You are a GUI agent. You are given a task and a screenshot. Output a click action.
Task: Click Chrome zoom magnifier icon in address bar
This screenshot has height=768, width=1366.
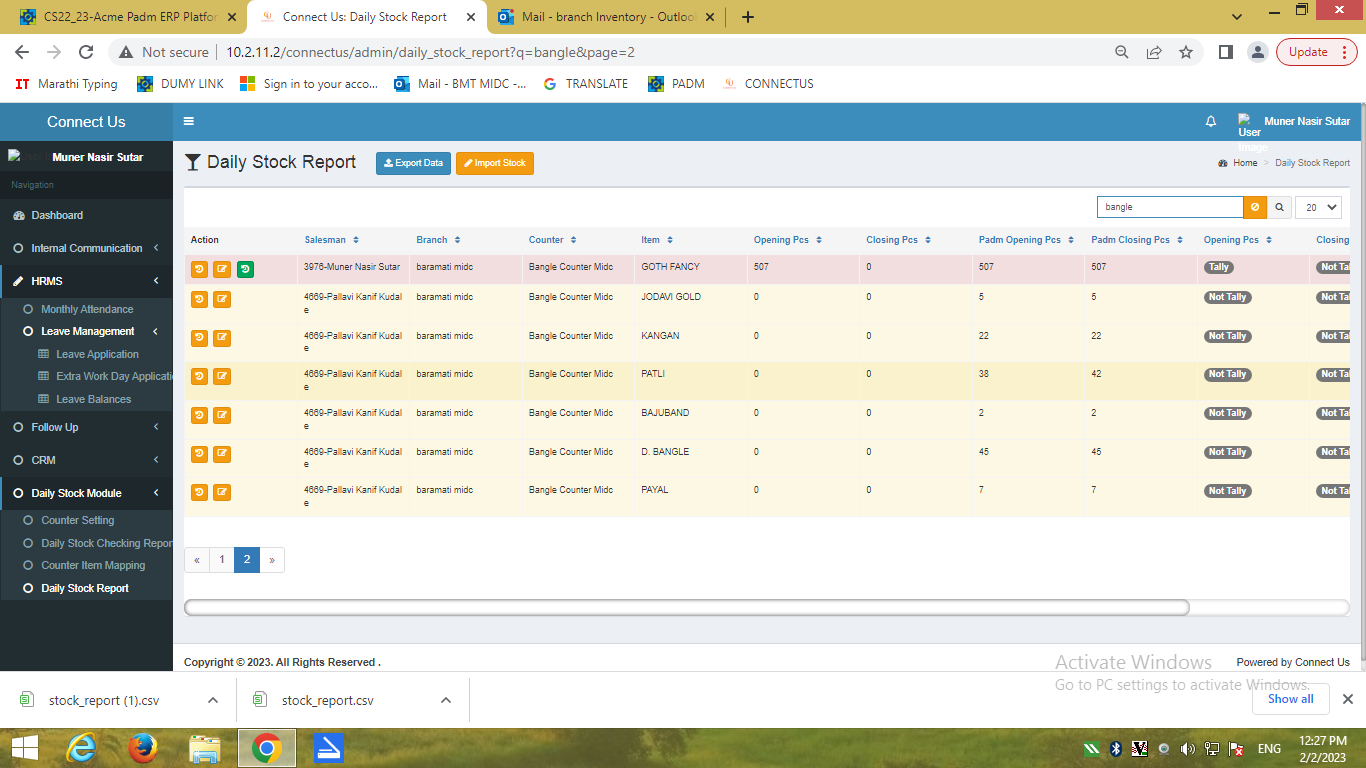click(1122, 52)
